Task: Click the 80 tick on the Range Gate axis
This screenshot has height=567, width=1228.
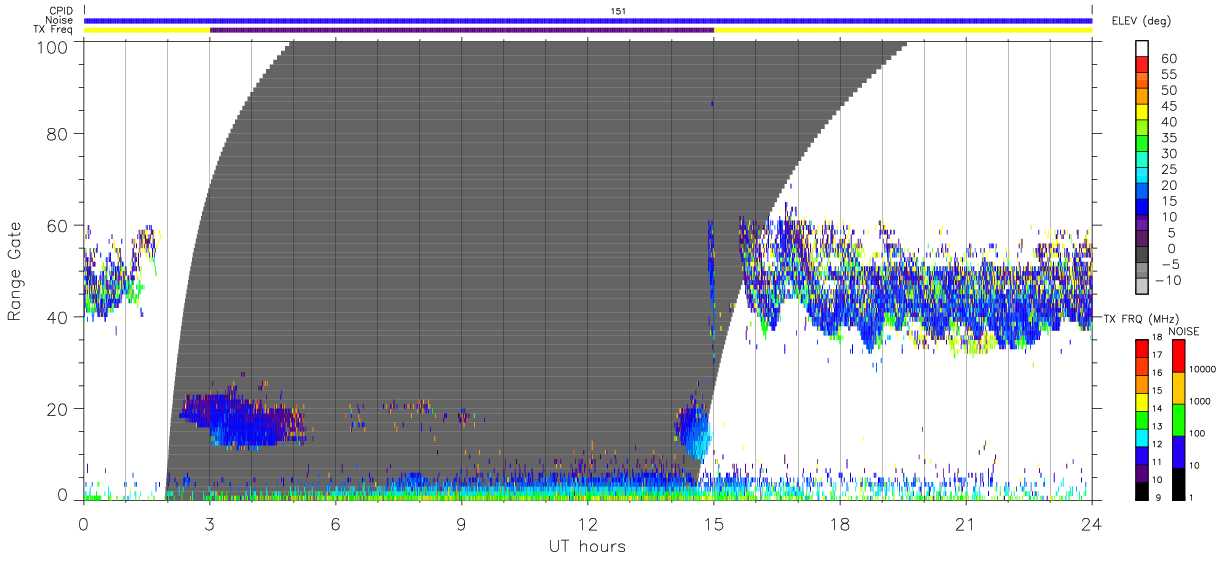Action: (x=58, y=134)
